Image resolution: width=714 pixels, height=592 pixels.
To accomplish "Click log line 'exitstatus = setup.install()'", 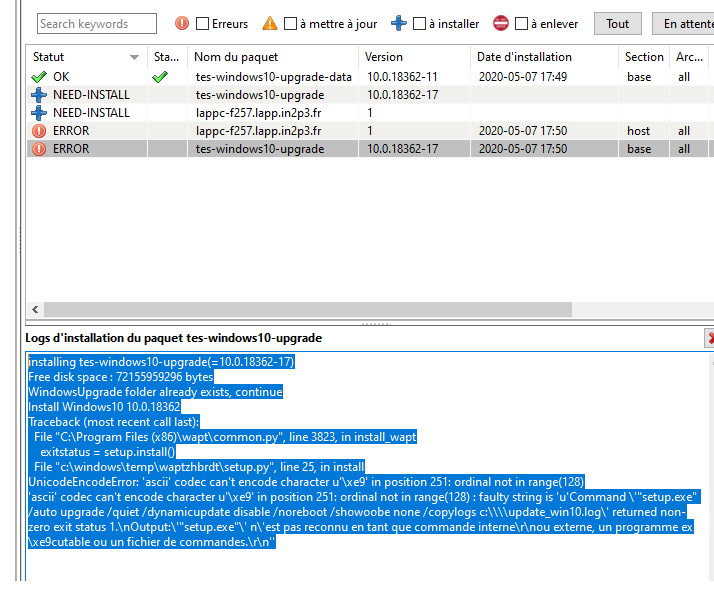I will pos(107,452).
